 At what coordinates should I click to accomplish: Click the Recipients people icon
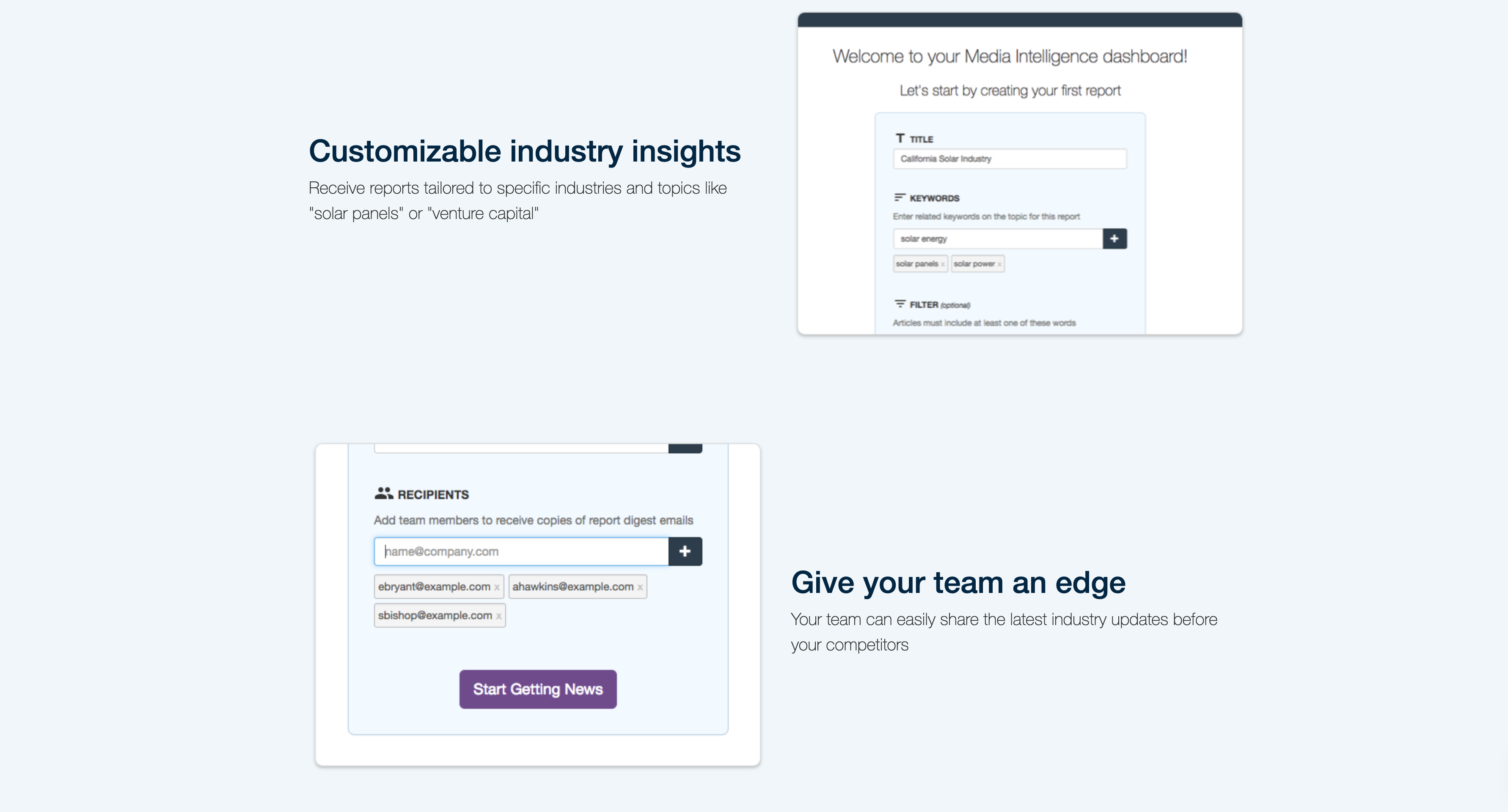pos(383,493)
